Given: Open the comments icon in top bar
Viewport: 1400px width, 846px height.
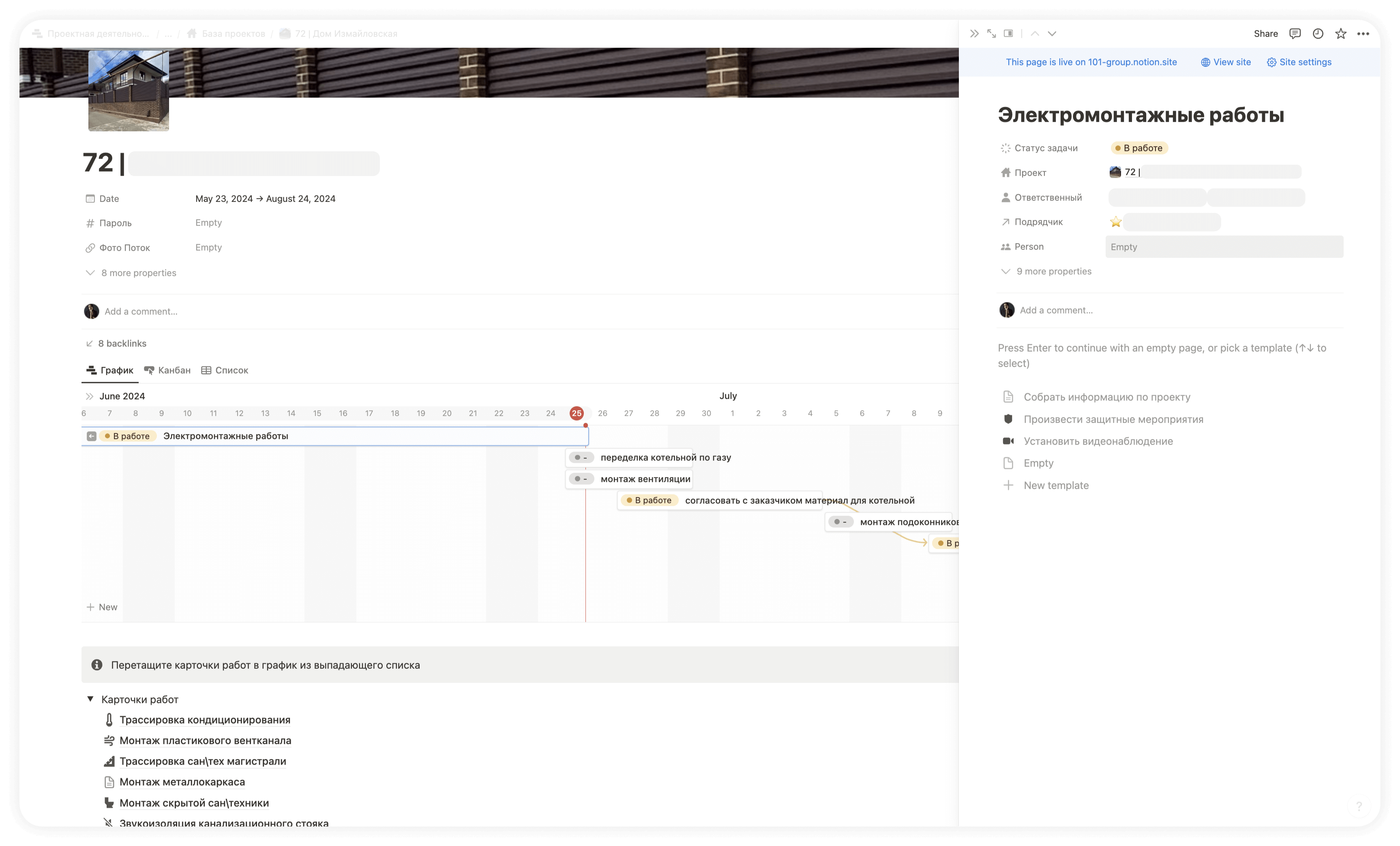Looking at the screenshot, I should pos(1295,34).
